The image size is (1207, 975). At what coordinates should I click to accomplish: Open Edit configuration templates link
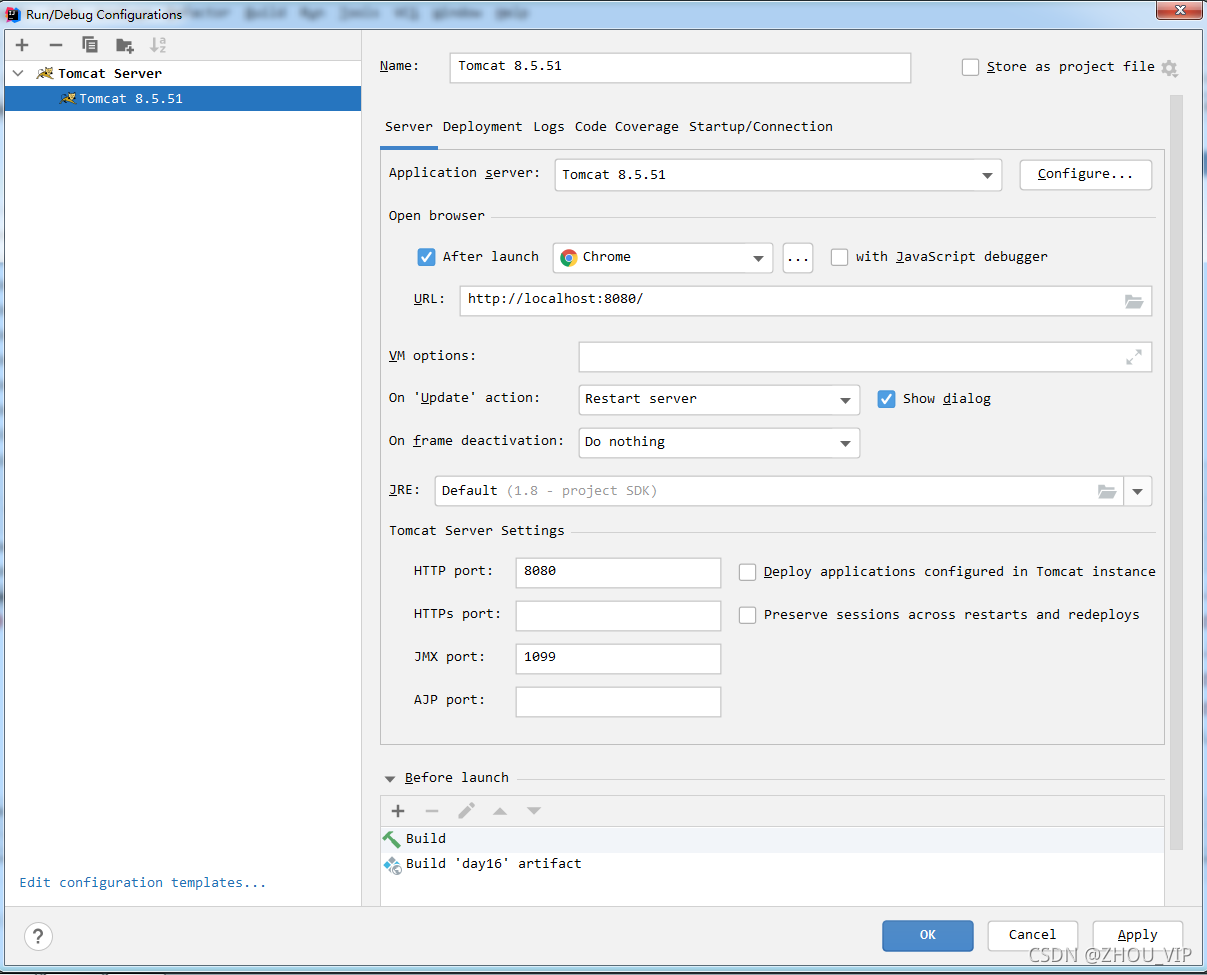pyautogui.click(x=143, y=883)
